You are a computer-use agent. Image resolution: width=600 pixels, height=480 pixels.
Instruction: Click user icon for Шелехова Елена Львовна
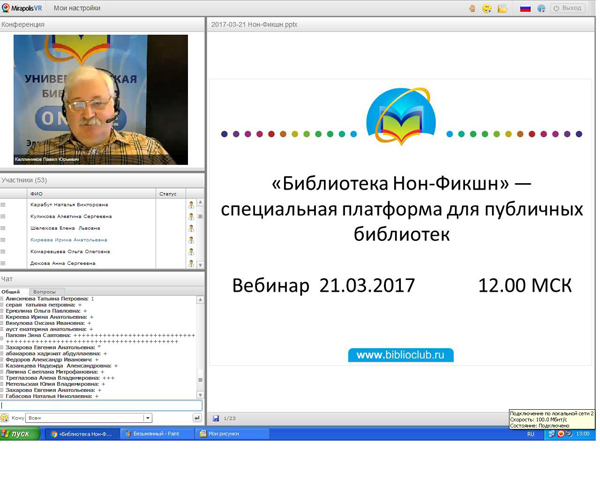point(191,229)
